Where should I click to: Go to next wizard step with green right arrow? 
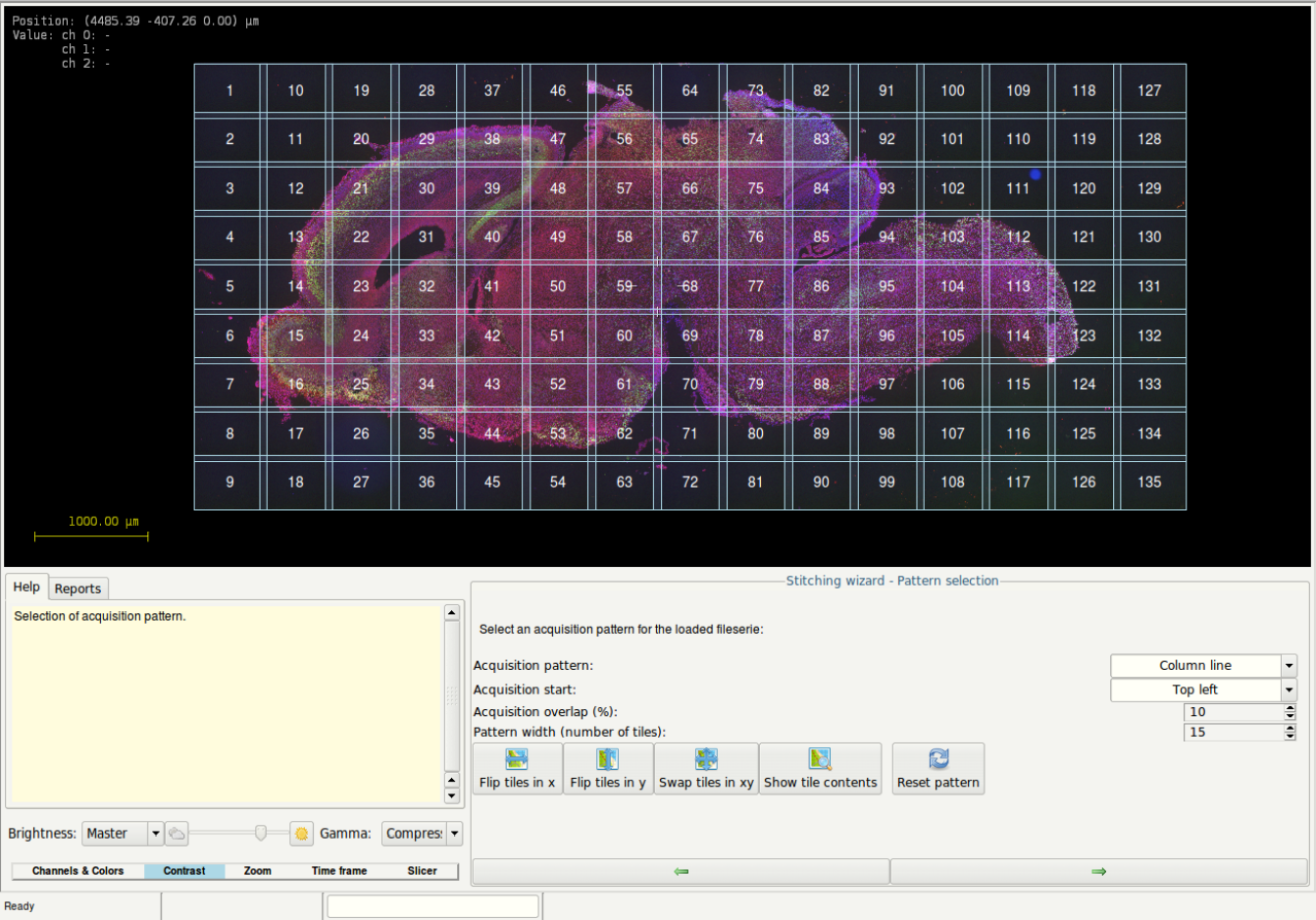(x=1098, y=871)
